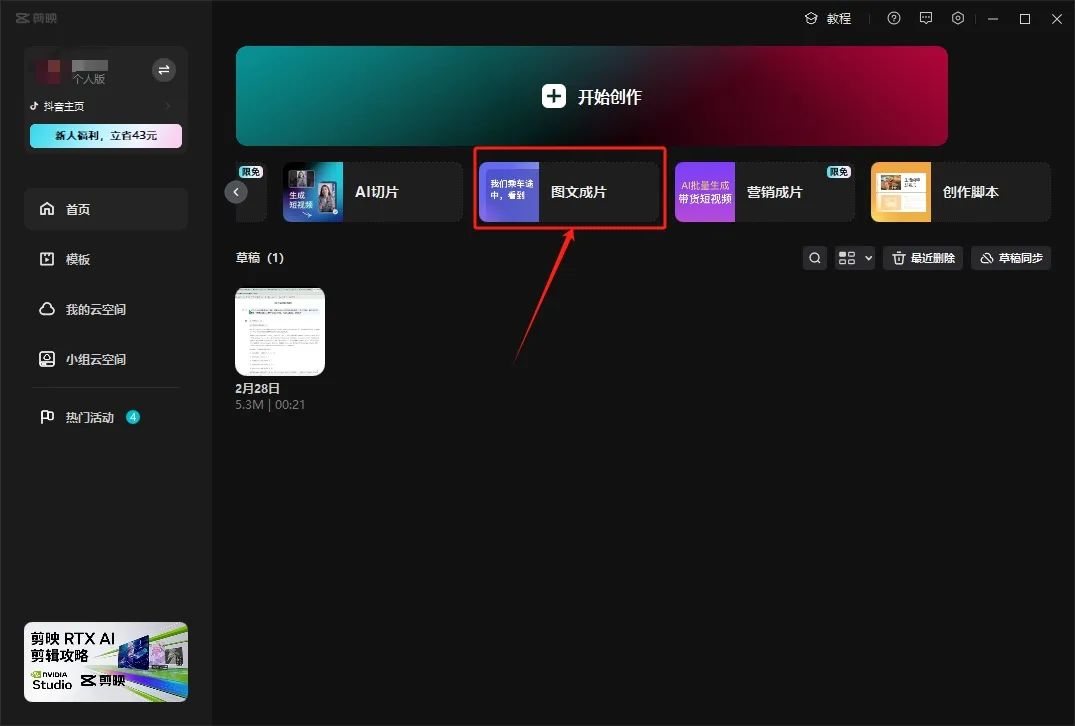Click the group icon beside 小组云空间
Image resolution: width=1075 pixels, height=726 pixels.
coord(47,359)
